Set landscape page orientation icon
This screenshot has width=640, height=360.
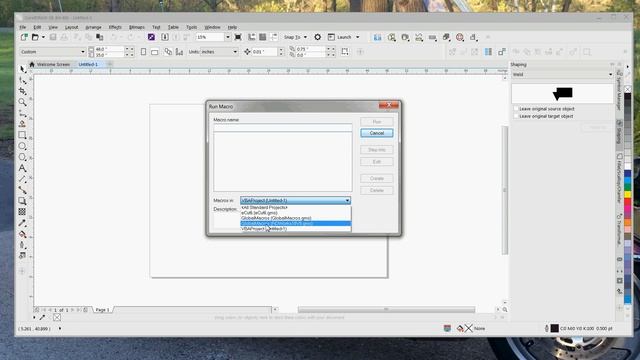point(155,52)
